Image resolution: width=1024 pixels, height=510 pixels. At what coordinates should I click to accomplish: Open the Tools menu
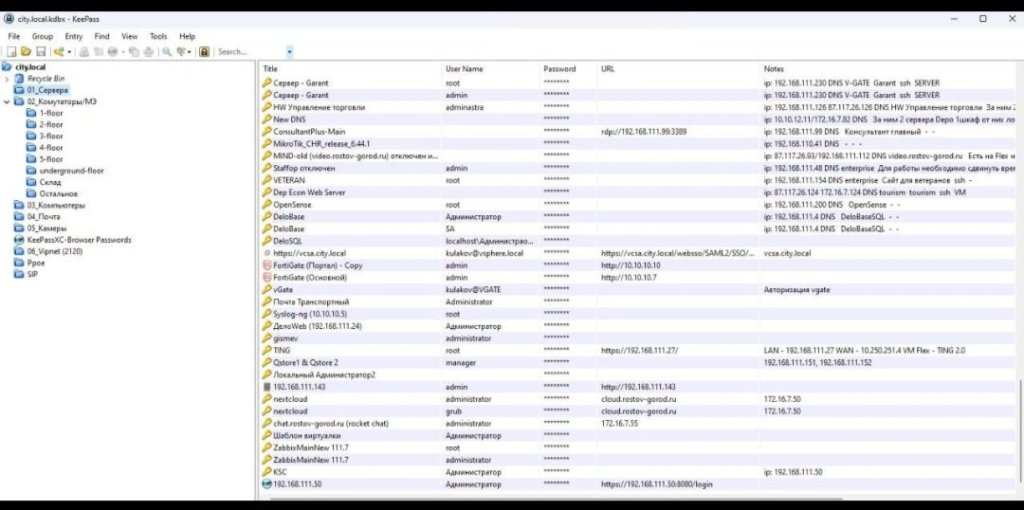(158, 36)
